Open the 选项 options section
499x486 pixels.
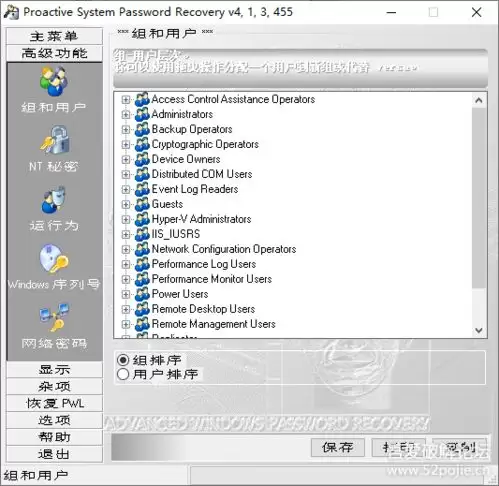[x=54, y=420]
